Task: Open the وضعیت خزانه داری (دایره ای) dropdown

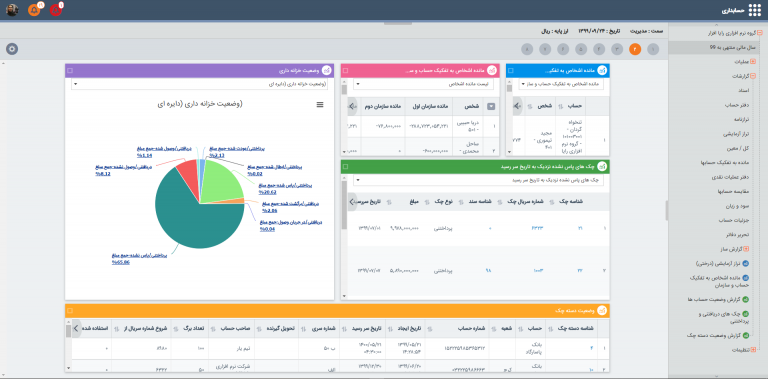Action: tap(199, 84)
